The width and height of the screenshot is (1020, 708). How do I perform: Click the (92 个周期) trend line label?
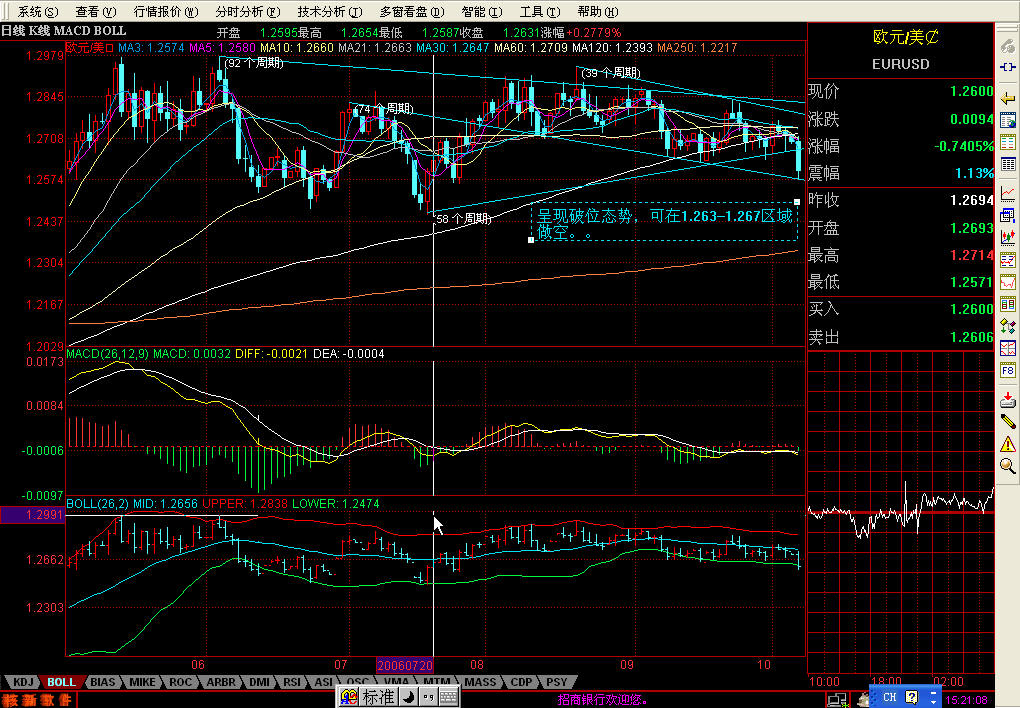pos(254,63)
